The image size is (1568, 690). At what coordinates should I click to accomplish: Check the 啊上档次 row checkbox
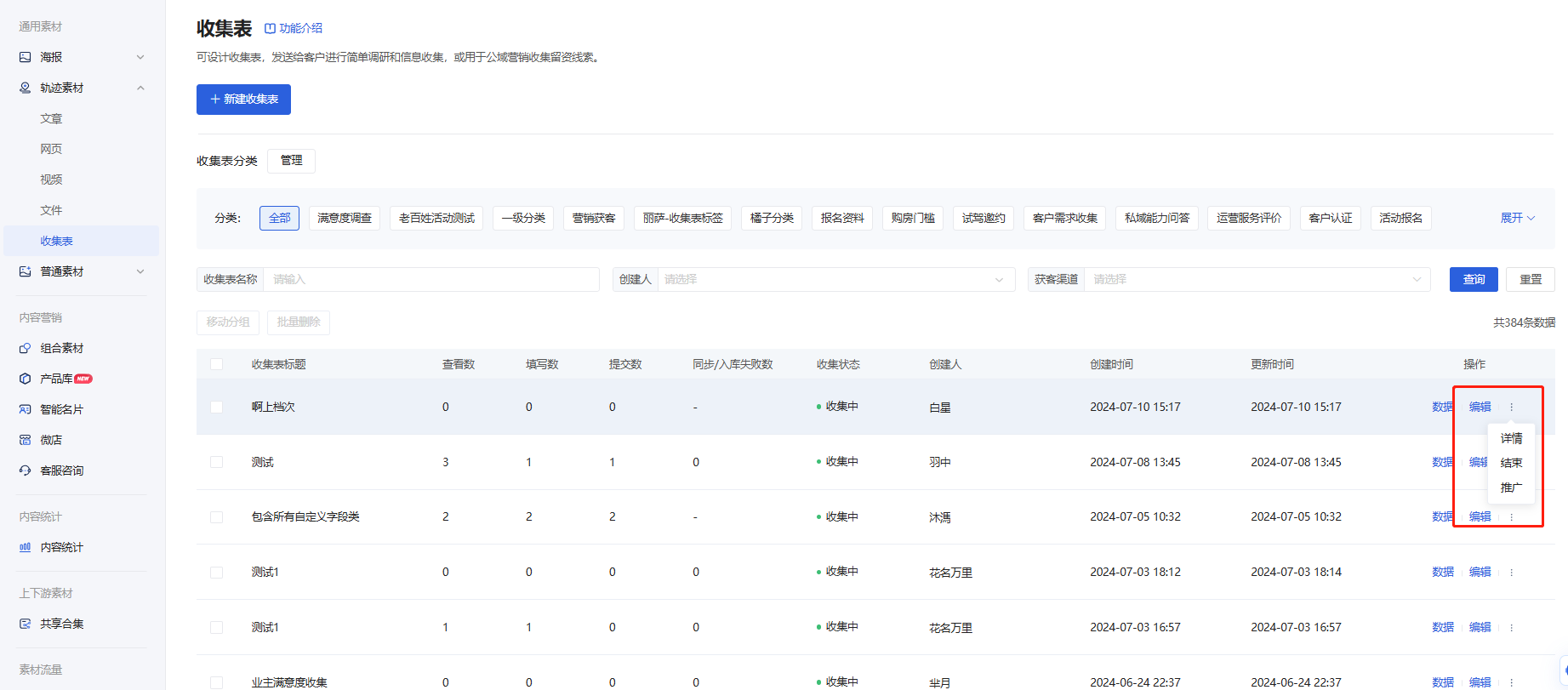pos(216,407)
